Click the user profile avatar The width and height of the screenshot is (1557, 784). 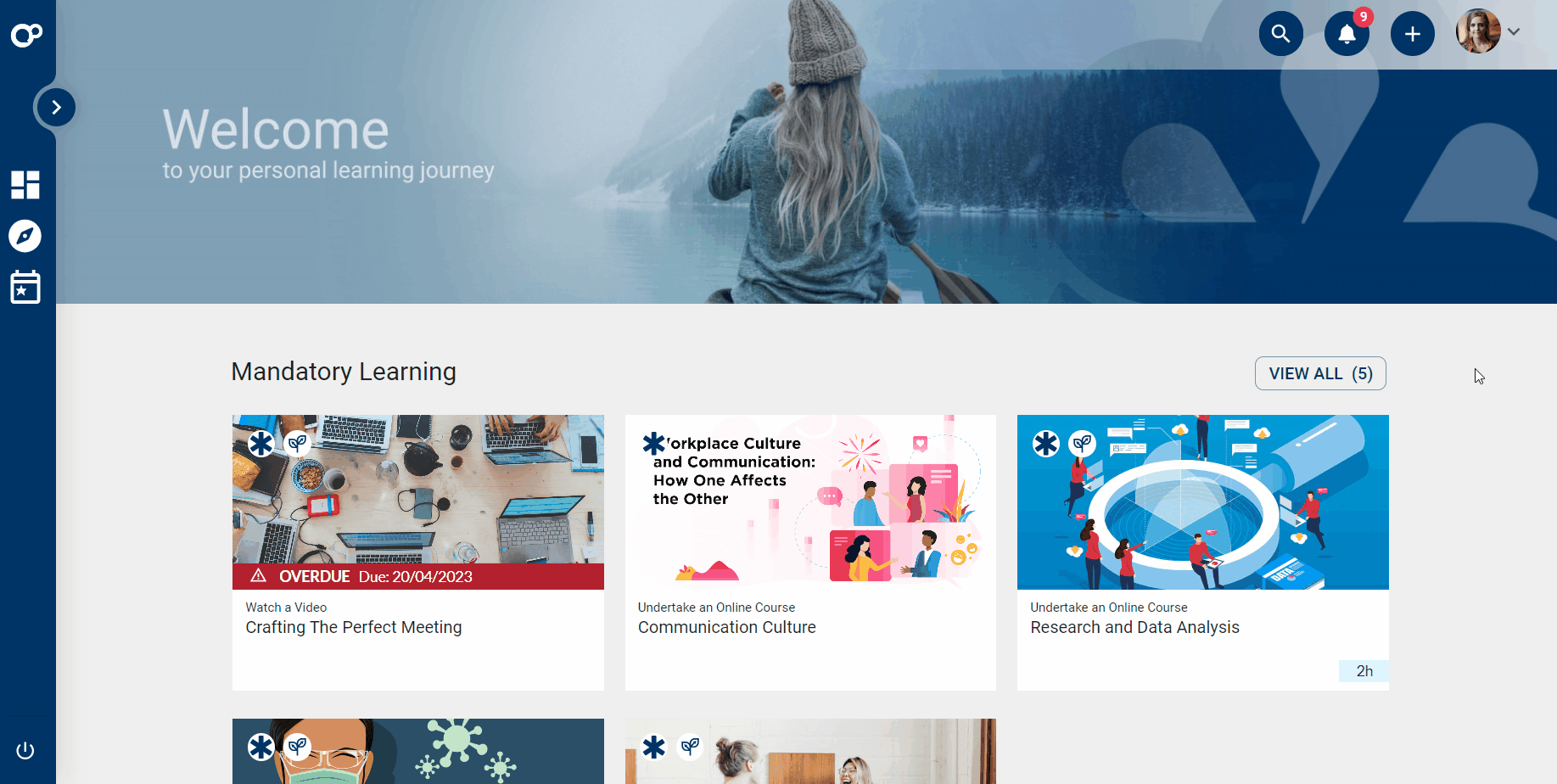pos(1478,32)
